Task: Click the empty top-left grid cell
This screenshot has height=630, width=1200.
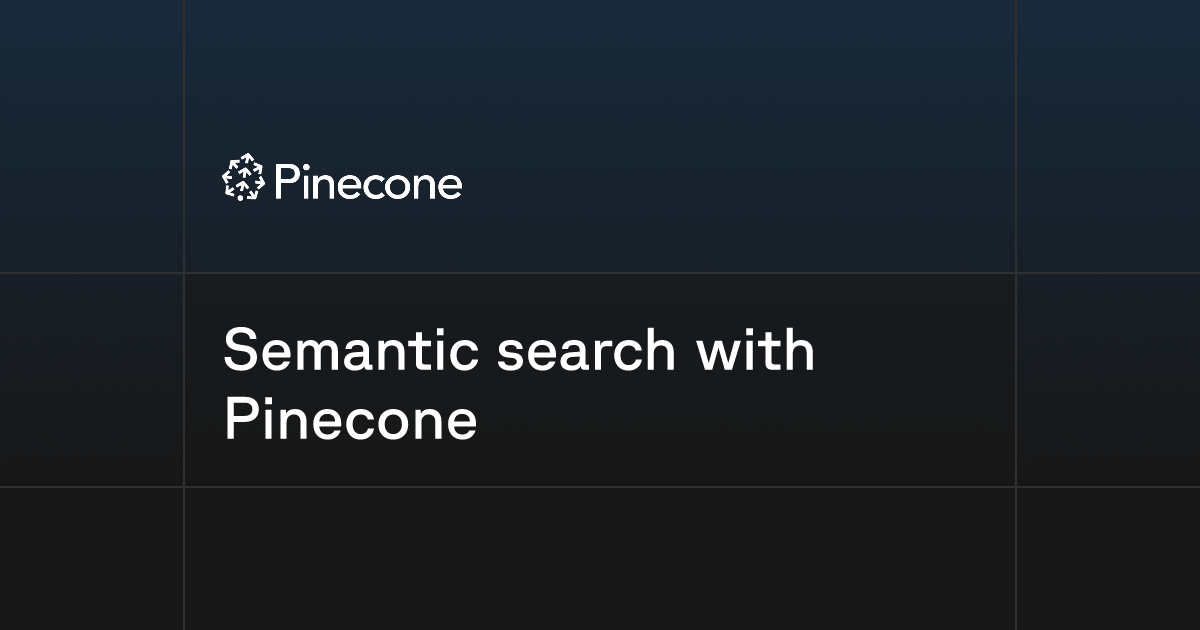Action: (x=91, y=136)
